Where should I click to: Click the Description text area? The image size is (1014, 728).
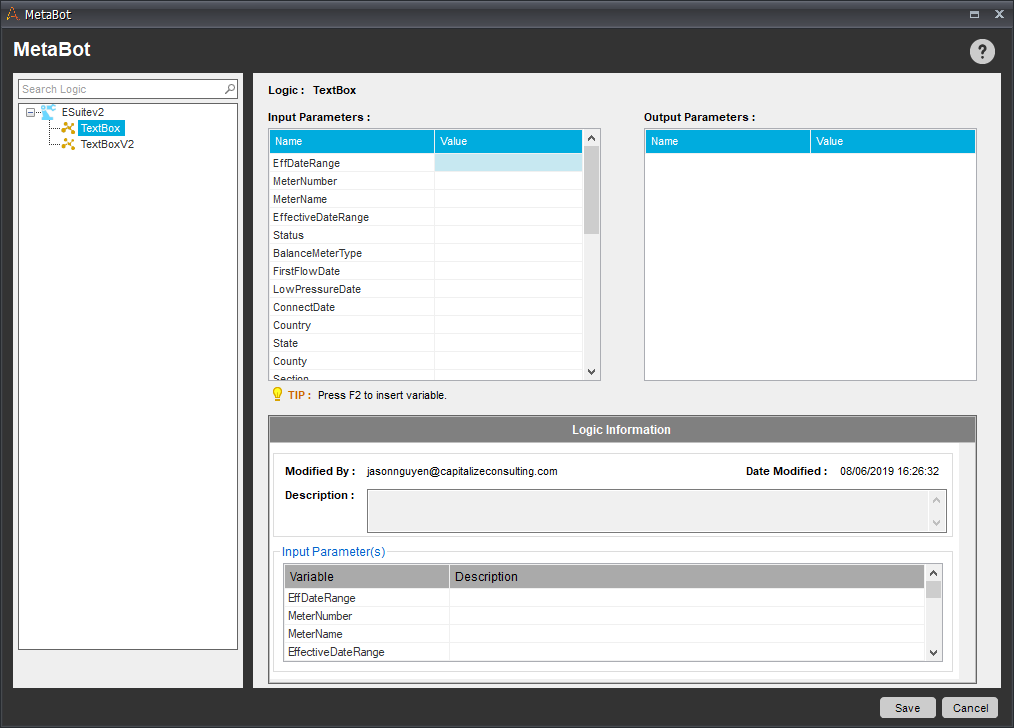tap(648, 511)
